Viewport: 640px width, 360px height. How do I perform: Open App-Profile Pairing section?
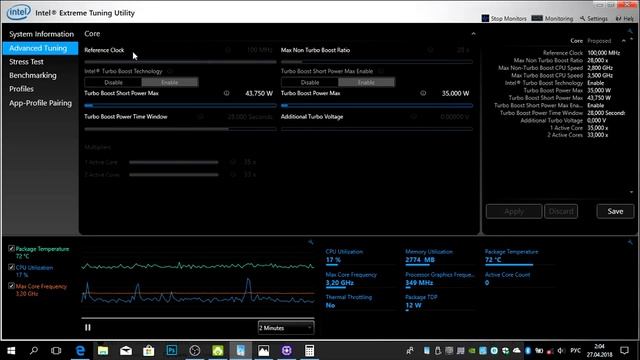40,103
